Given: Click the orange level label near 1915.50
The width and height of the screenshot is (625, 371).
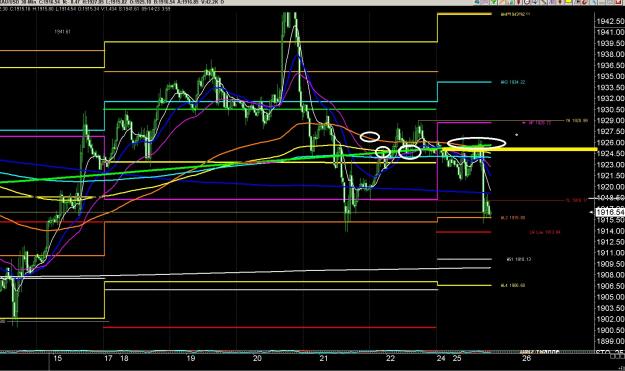Looking at the screenshot, I should coord(513,218).
